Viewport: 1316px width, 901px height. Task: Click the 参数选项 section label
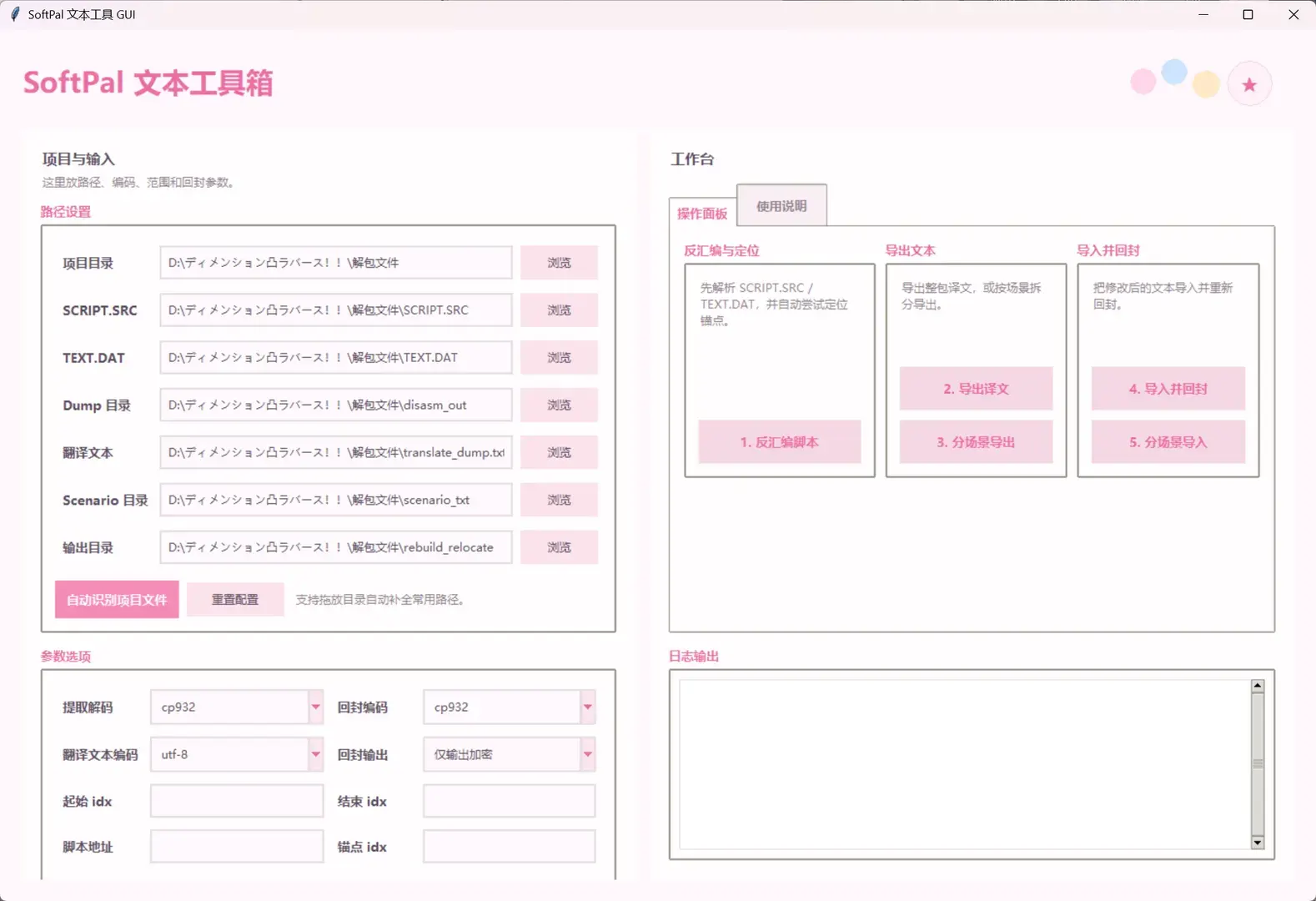tap(66, 657)
